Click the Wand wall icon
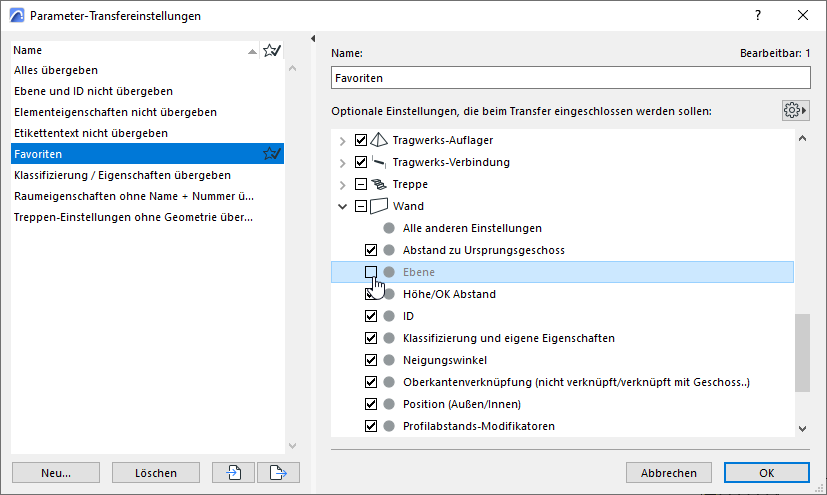 [x=379, y=206]
